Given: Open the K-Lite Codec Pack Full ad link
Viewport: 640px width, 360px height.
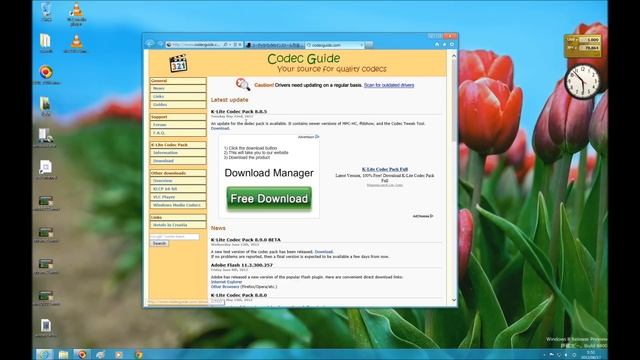Looking at the screenshot, I should click(x=384, y=169).
